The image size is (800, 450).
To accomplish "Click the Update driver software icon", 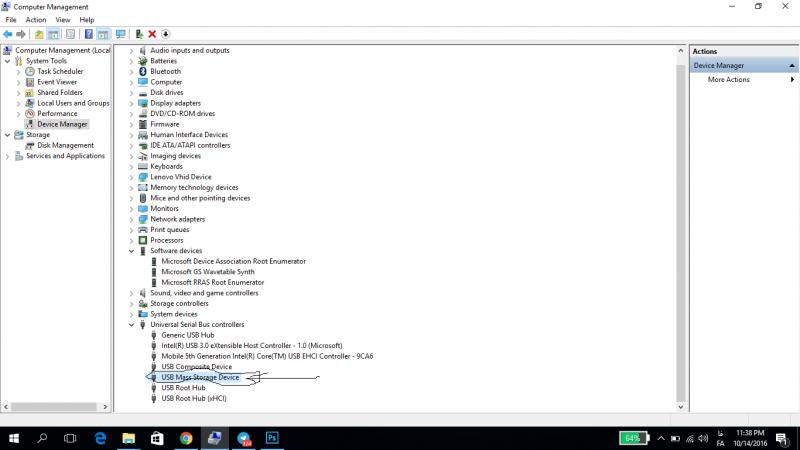I will pyautogui.click(x=139, y=34).
